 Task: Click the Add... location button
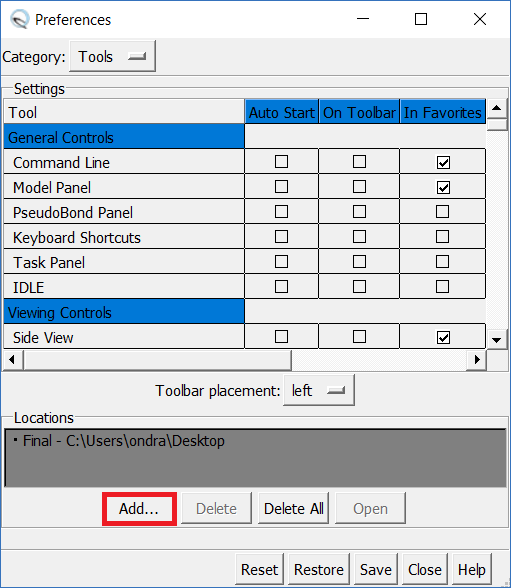click(x=139, y=509)
